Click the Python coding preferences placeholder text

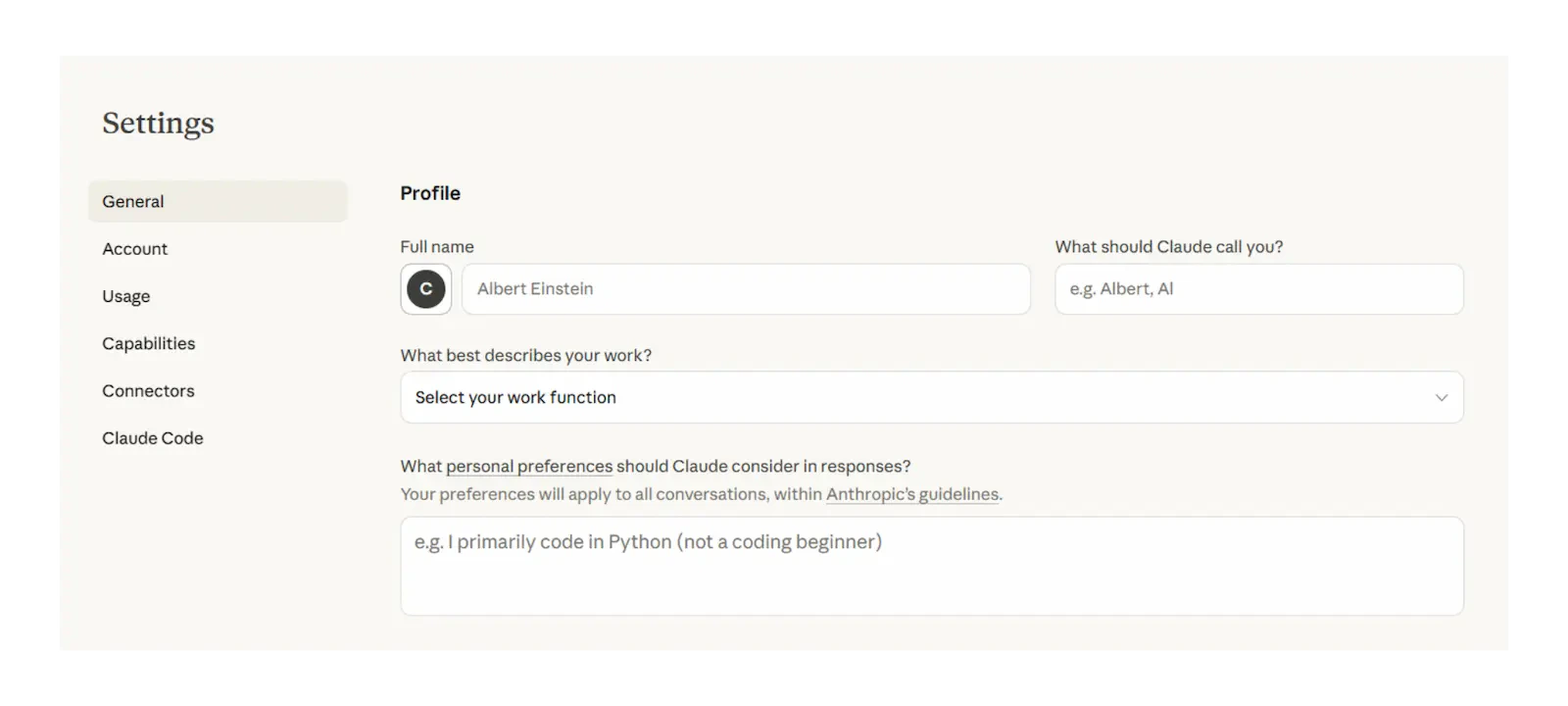(x=649, y=541)
